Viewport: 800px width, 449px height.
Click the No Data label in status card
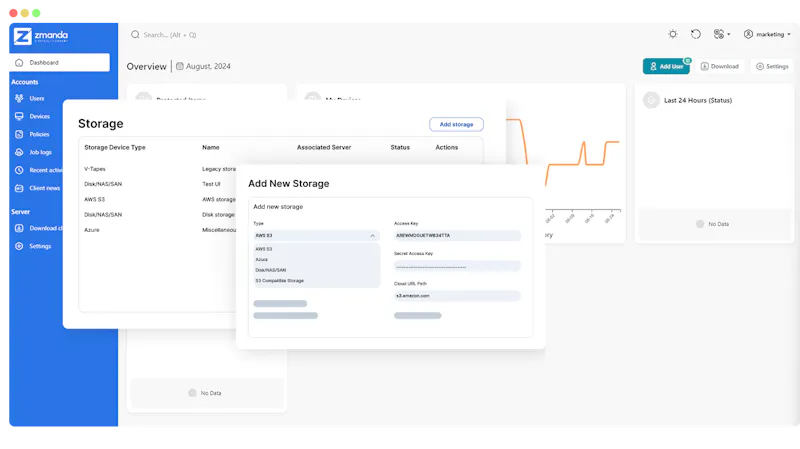(x=718, y=224)
